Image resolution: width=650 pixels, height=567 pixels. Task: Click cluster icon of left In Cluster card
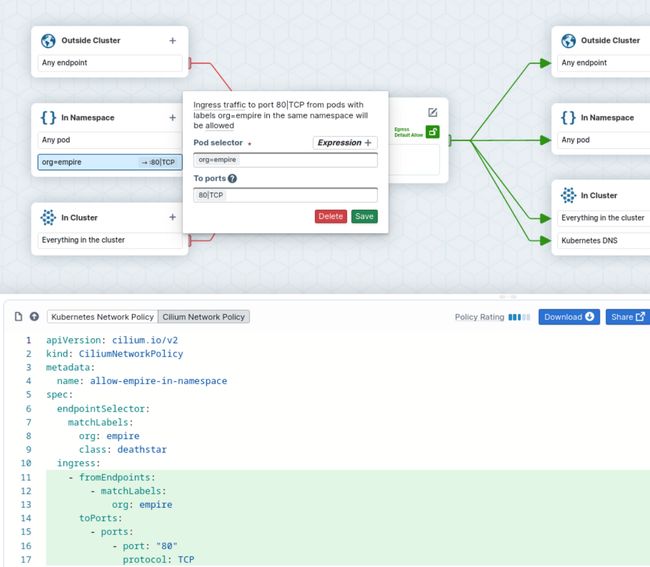pyautogui.click(x=48, y=217)
